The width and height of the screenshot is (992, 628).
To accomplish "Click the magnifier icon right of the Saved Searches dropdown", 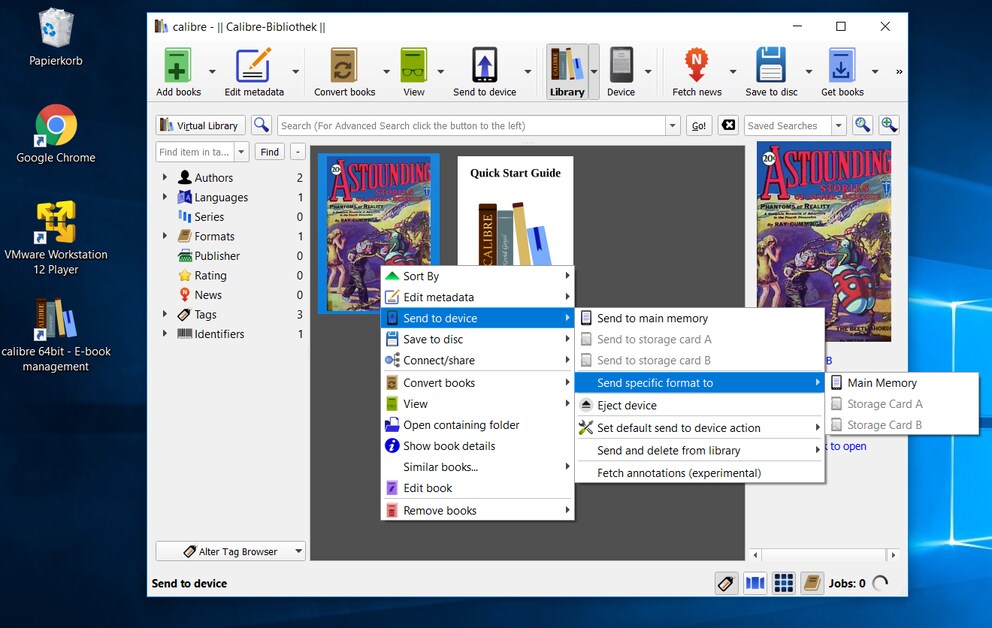I will coord(862,125).
